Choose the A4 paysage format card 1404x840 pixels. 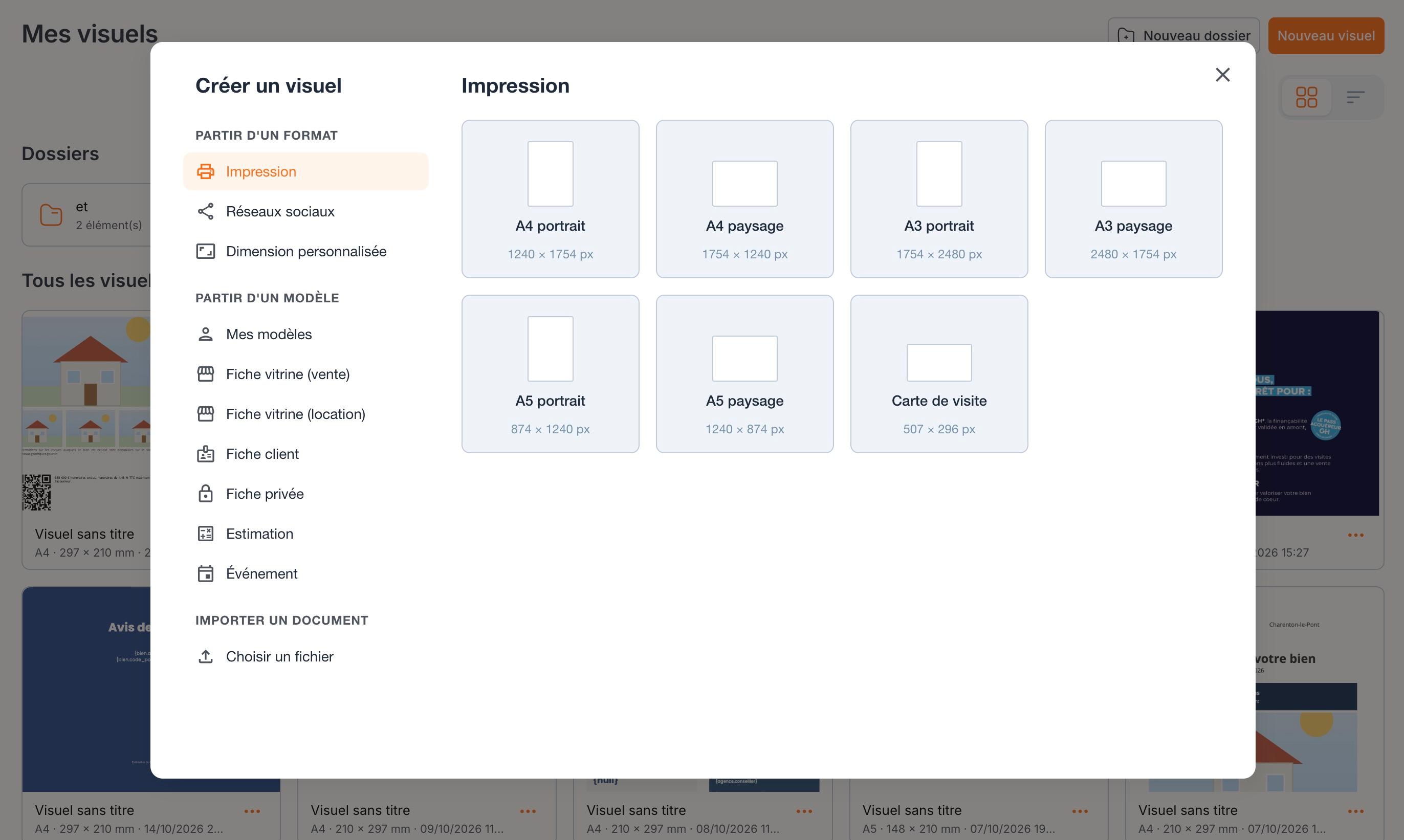point(744,198)
